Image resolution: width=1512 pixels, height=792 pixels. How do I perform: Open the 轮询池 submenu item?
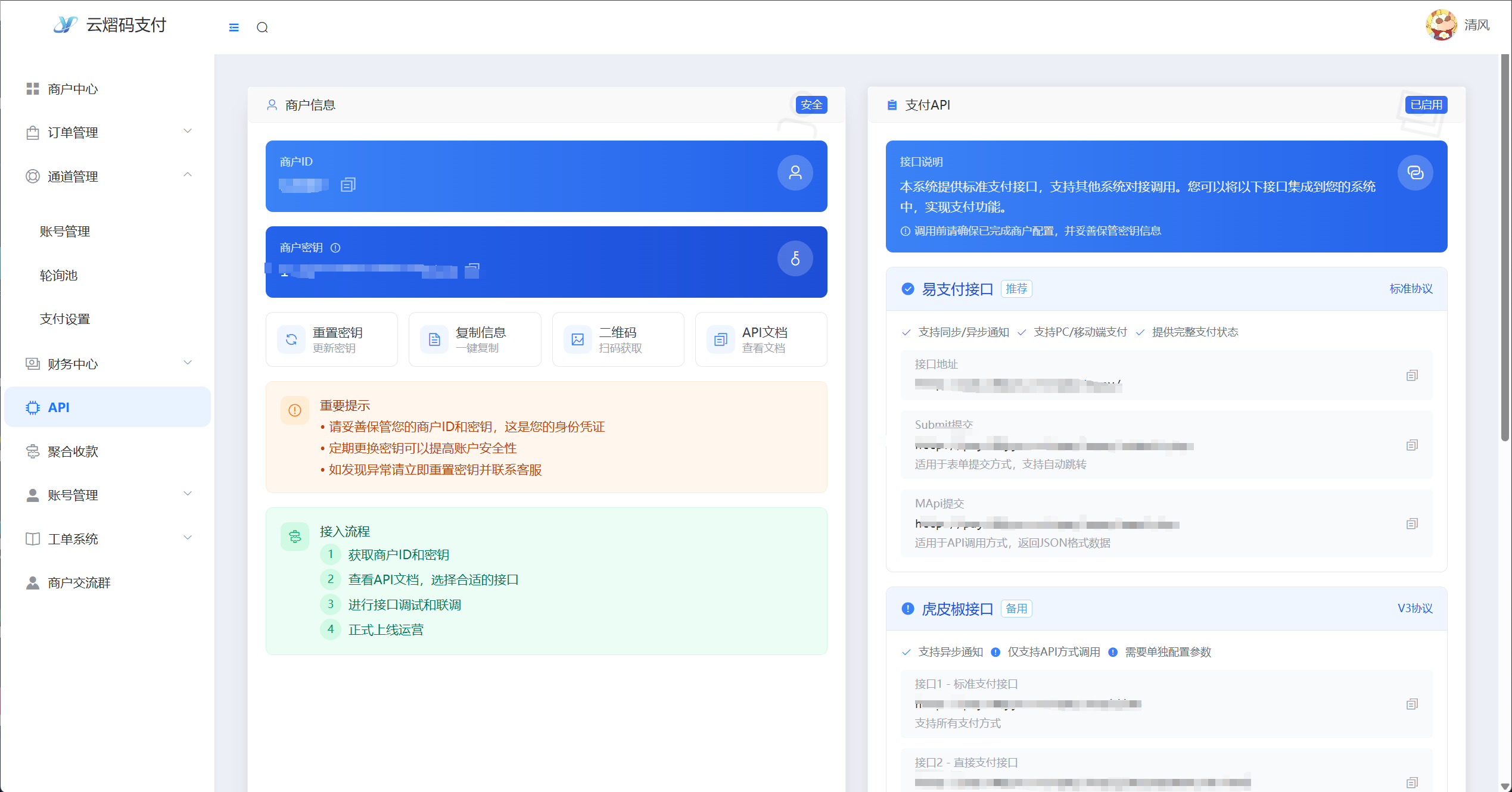pos(58,276)
